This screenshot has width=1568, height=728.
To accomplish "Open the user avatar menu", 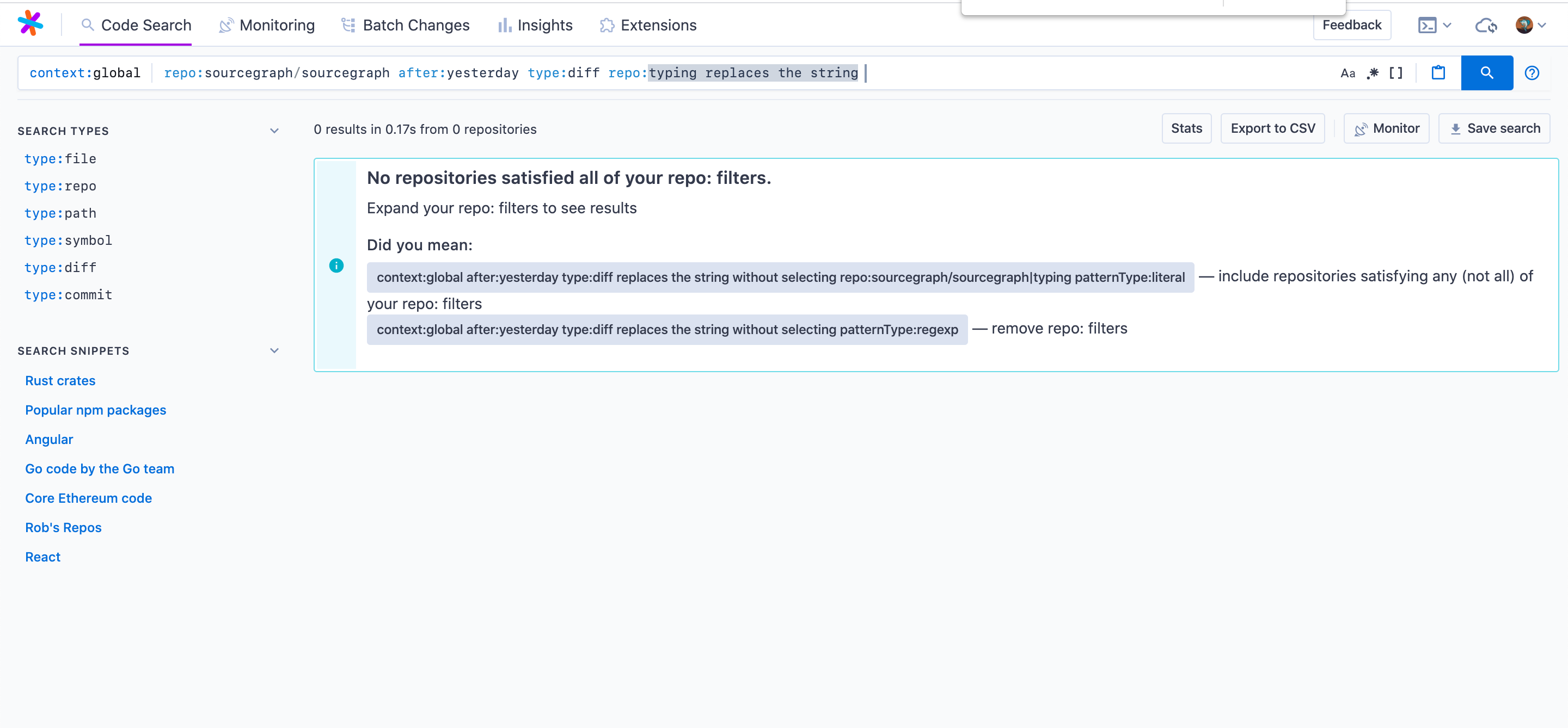I will (1524, 25).
